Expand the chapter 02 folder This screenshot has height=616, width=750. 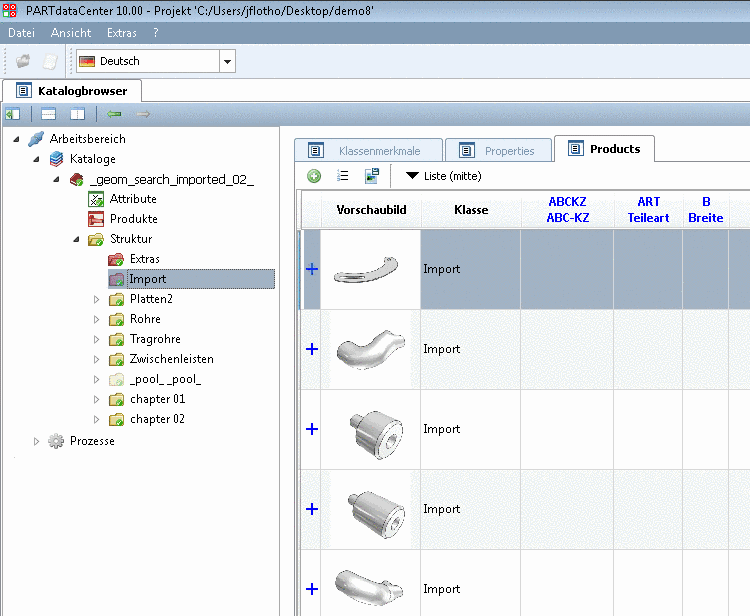96,419
